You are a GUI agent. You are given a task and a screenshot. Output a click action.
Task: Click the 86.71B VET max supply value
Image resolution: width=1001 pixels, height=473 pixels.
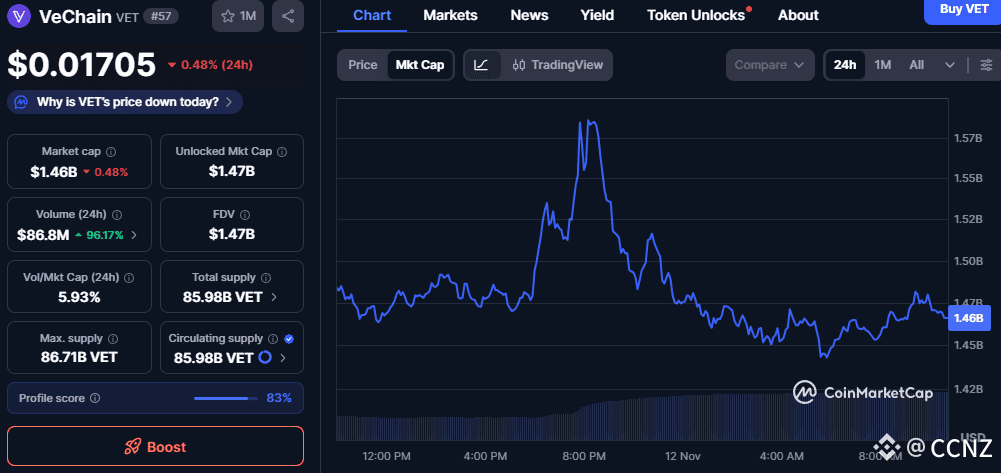tap(79, 357)
